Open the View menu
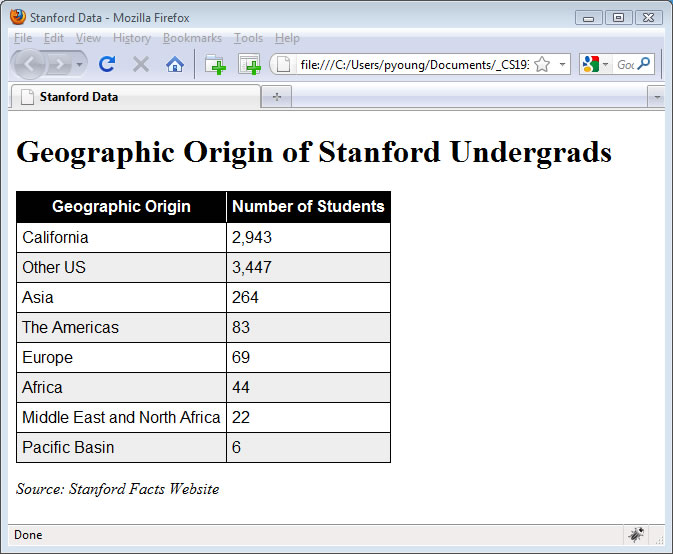 [88, 38]
